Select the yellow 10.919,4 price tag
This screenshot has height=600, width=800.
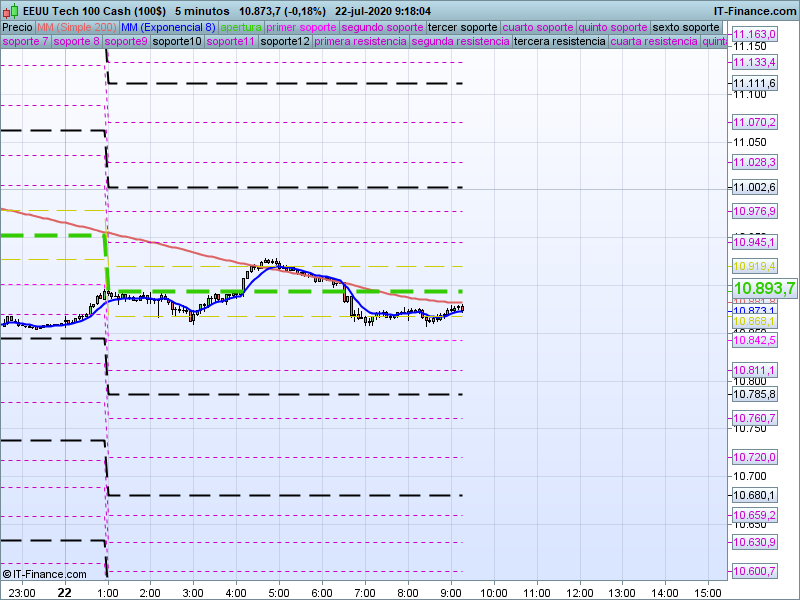coord(754,266)
